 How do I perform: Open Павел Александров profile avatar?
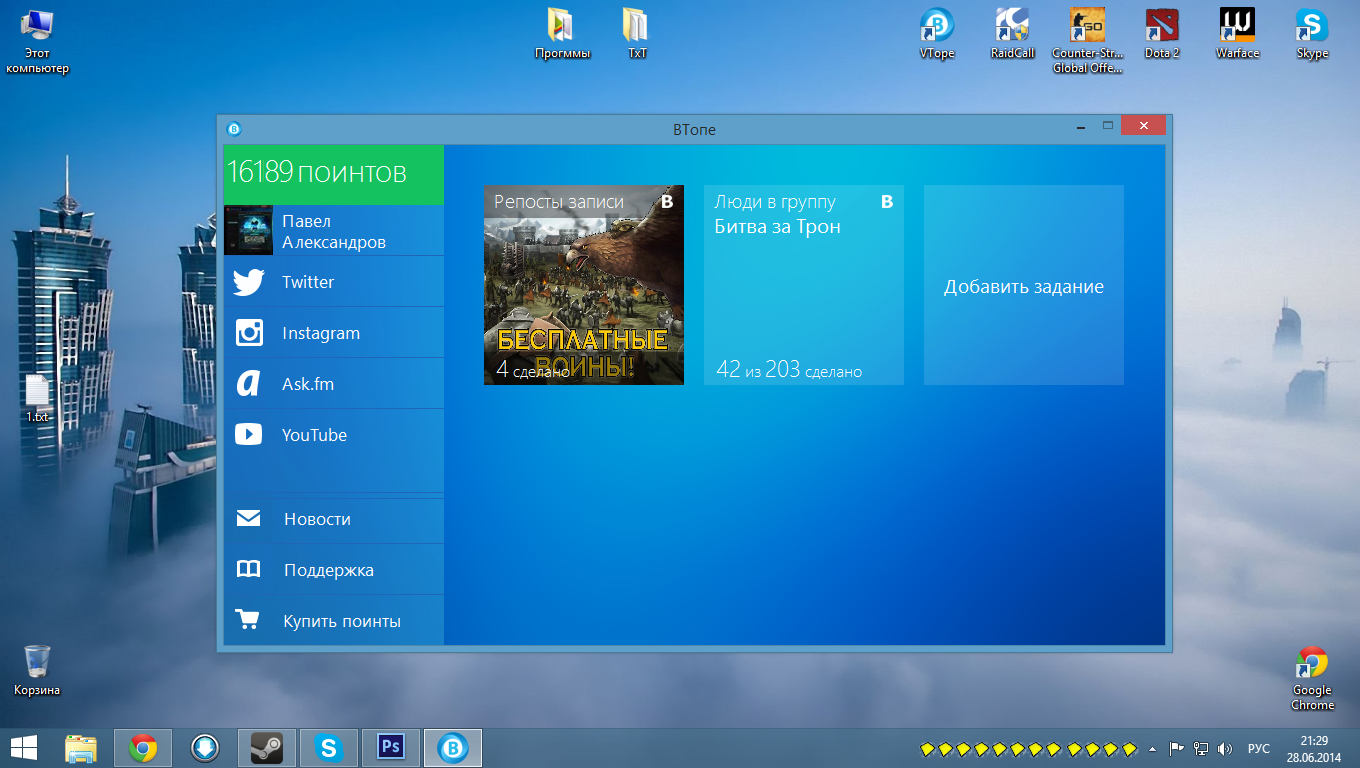point(249,230)
